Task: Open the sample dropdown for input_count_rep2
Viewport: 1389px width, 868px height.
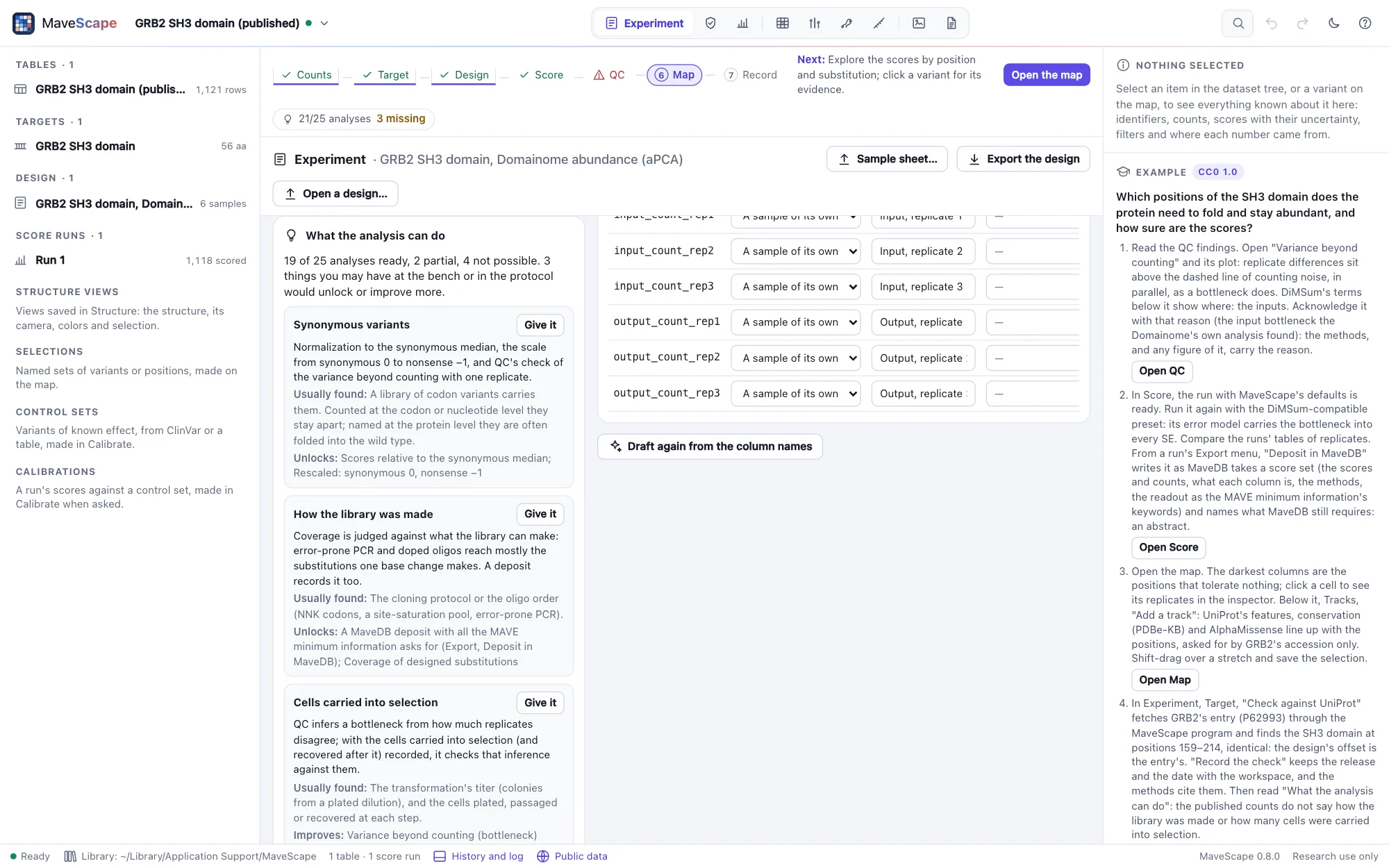Action: pos(796,251)
